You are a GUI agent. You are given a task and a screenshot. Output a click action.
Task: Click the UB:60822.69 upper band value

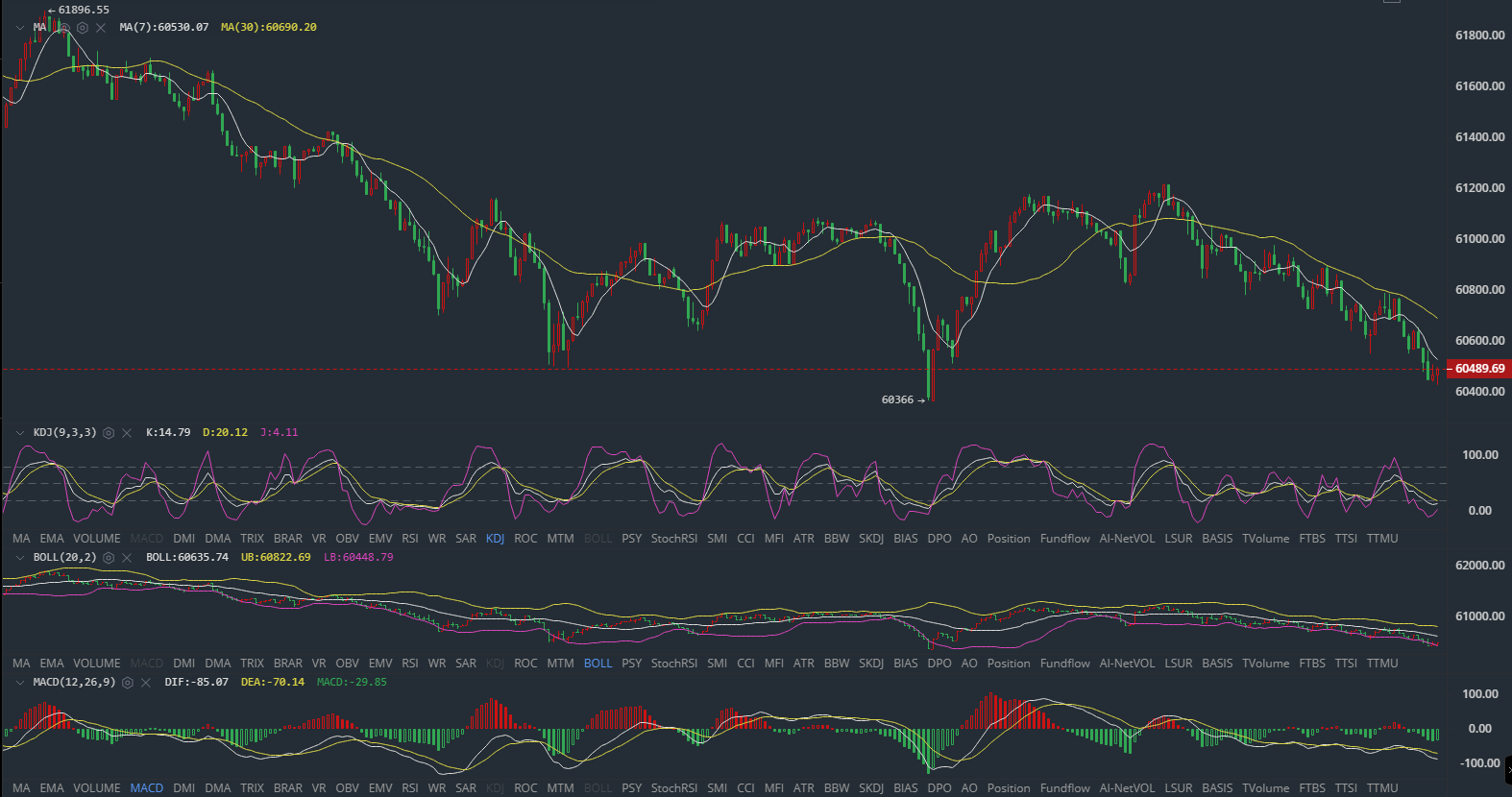pos(276,558)
